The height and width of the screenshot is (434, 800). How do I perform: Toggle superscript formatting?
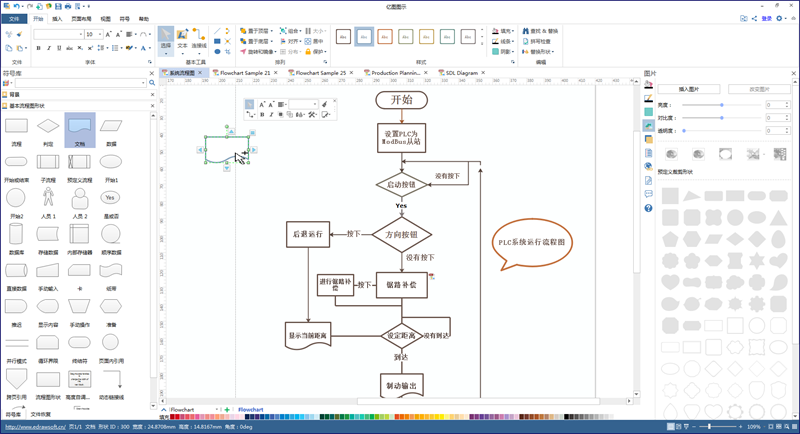coord(90,48)
